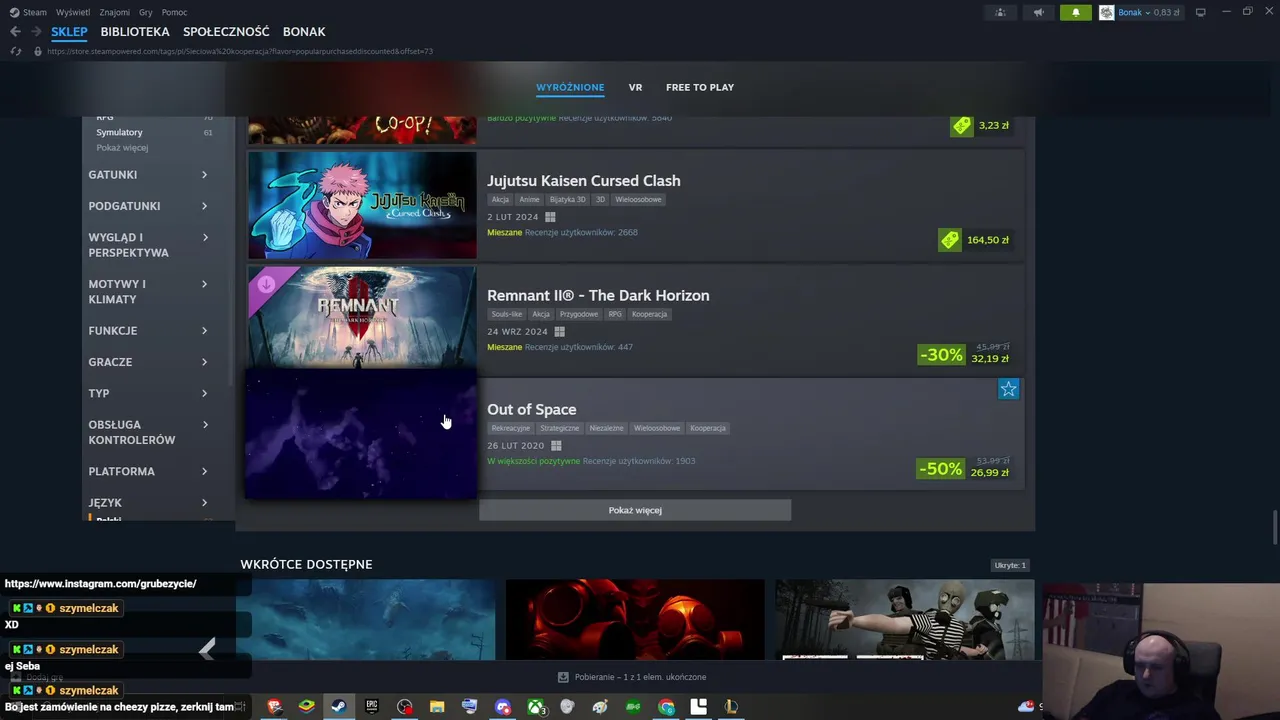Select the FREE TO PLAY store tab
Viewport: 1280px width, 720px height.
click(x=700, y=87)
